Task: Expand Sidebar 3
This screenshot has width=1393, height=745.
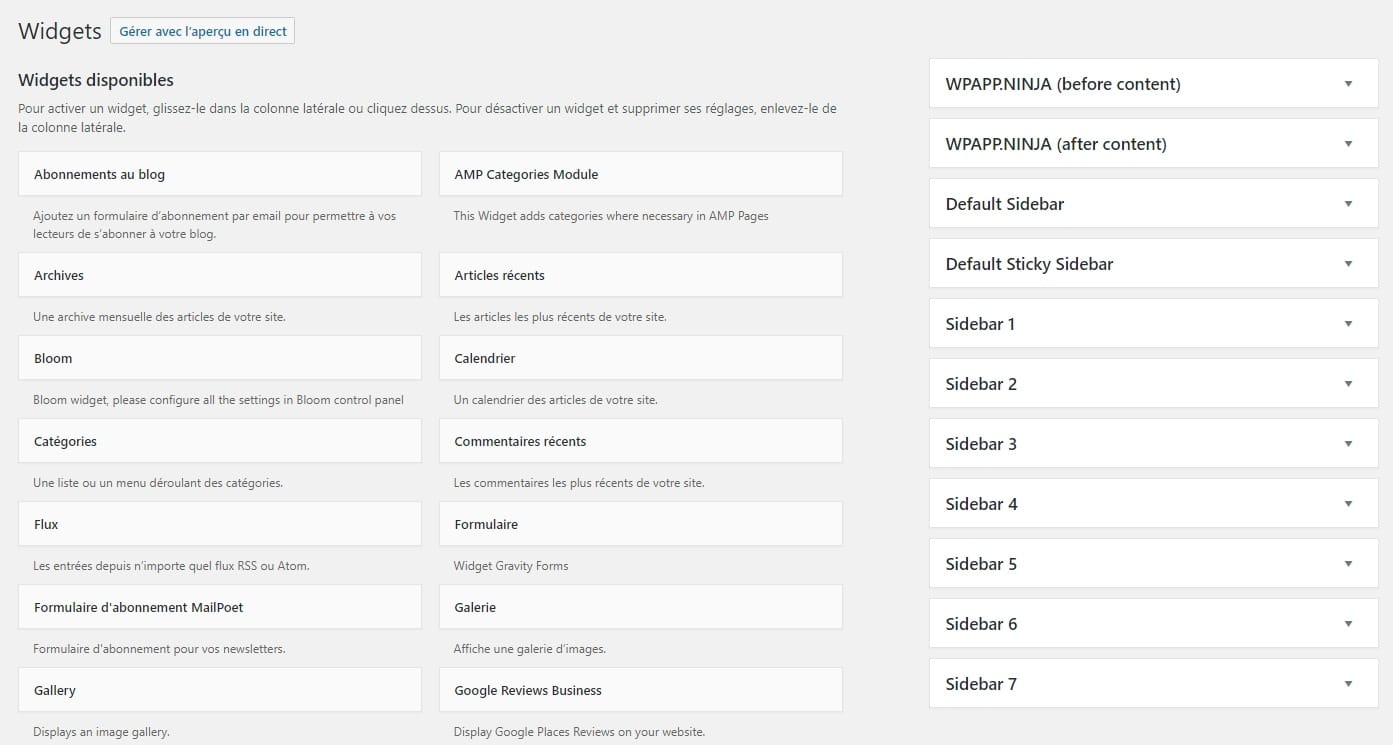Action: coord(1152,443)
